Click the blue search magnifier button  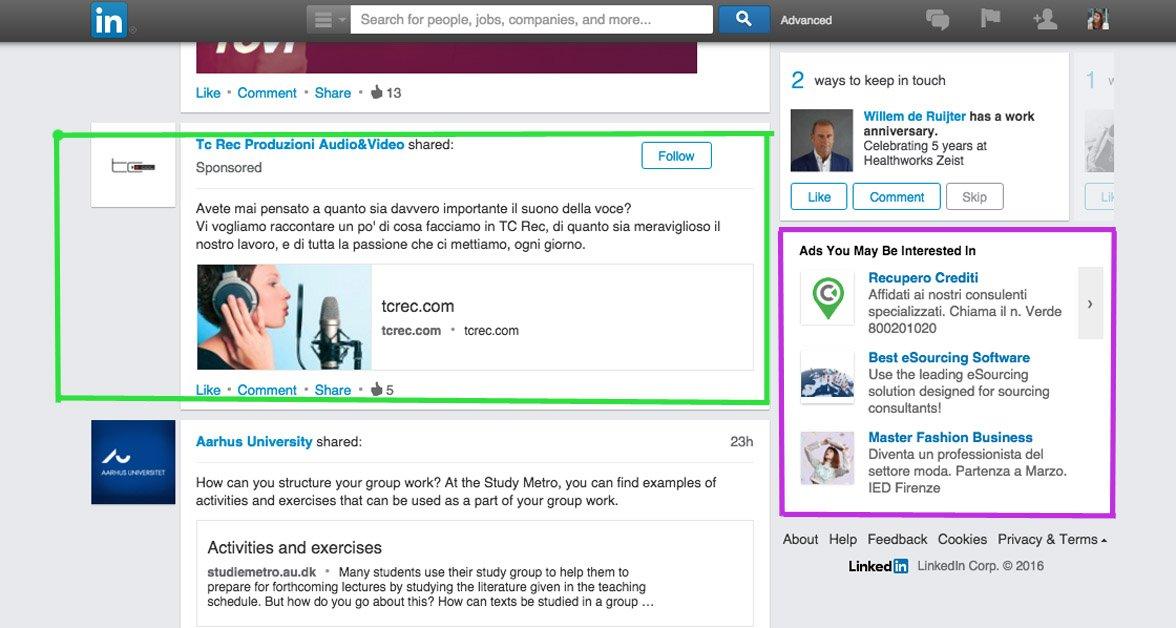743,20
